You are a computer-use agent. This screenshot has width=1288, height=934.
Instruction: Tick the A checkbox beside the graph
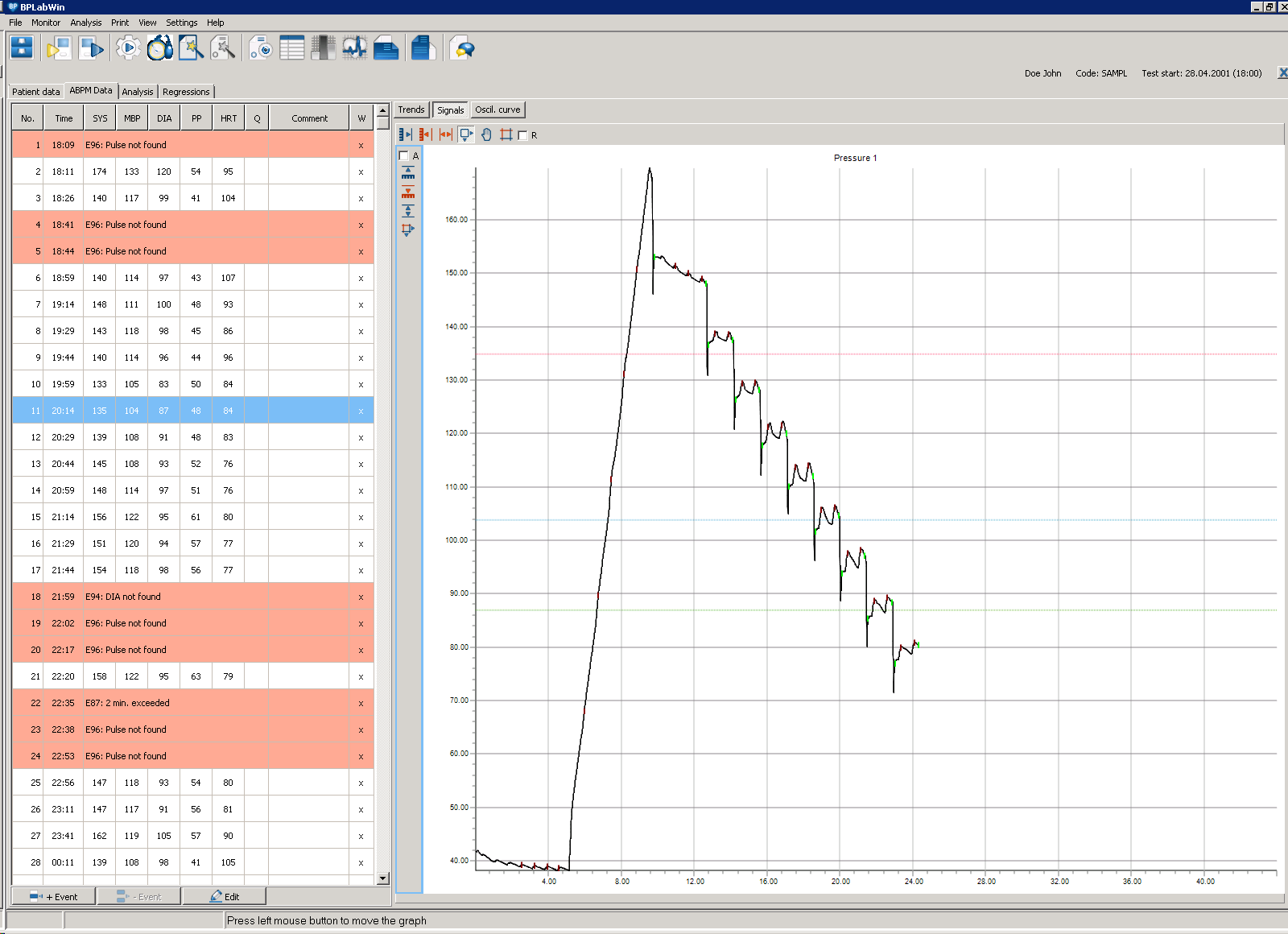pos(404,155)
